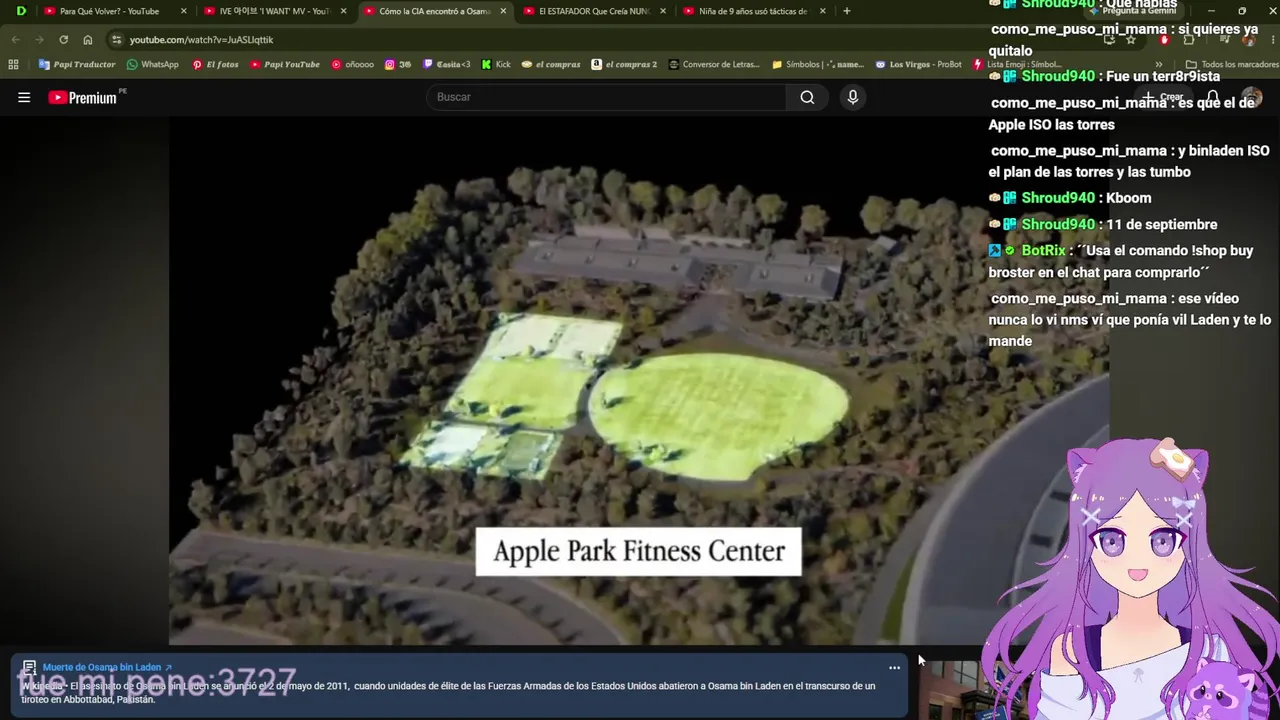Open 'Todos los marcadores' folder

pyautogui.click(x=1231, y=64)
